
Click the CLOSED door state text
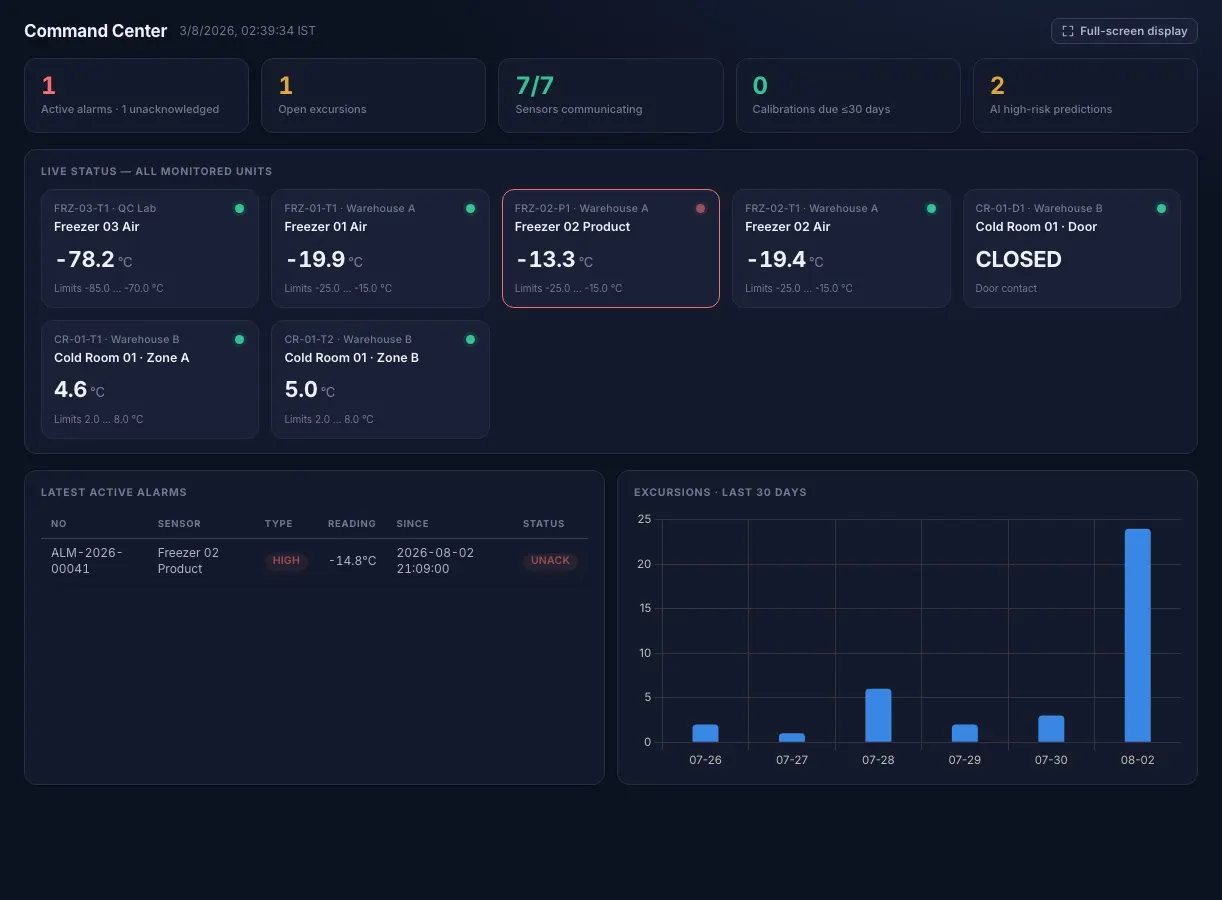pyautogui.click(x=1019, y=260)
